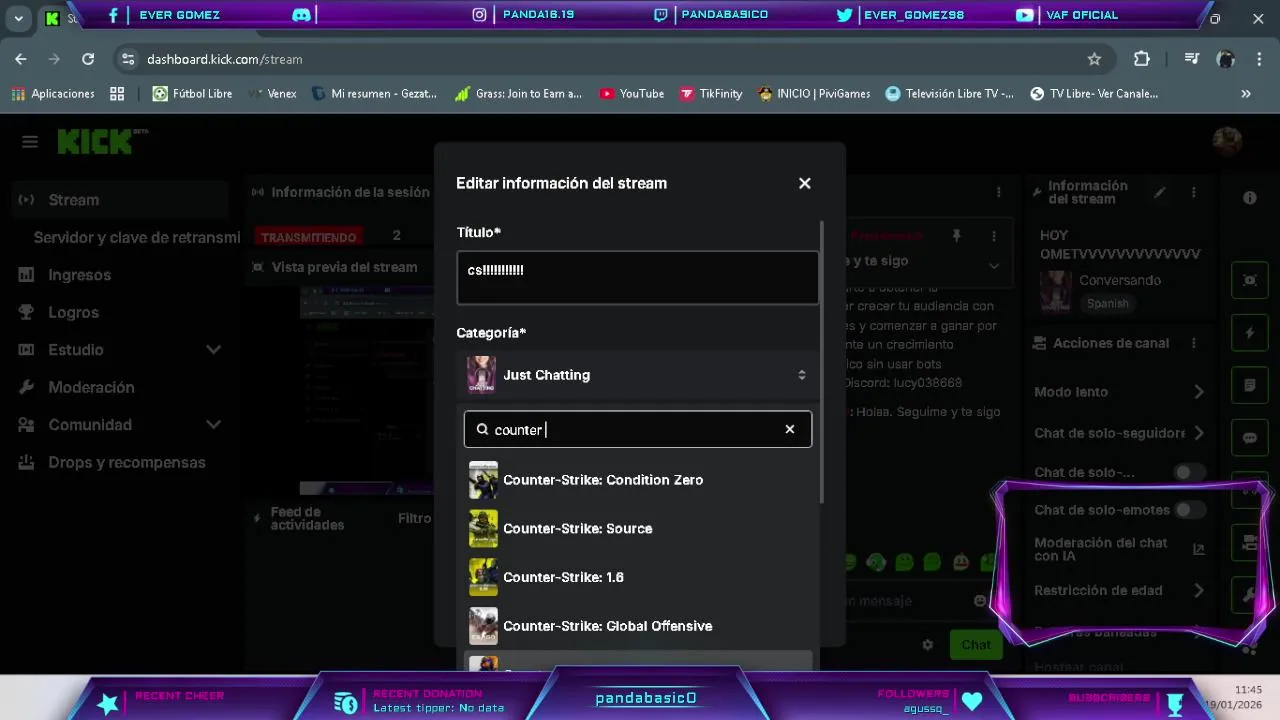Open Stream in the sidebar
This screenshot has height=720, width=1280.
(120, 200)
